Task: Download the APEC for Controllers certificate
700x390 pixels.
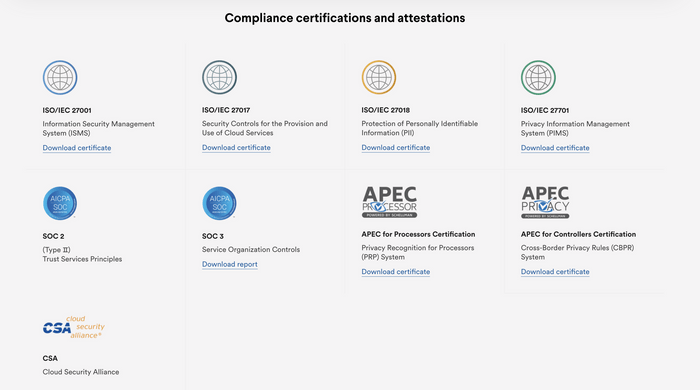Action: tap(555, 271)
